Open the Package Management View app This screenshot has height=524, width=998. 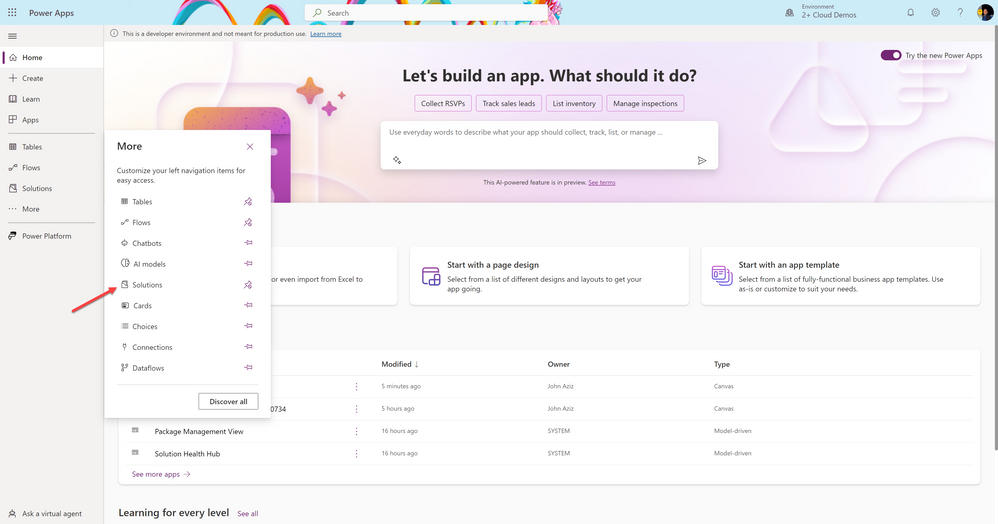tap(199, 432)
